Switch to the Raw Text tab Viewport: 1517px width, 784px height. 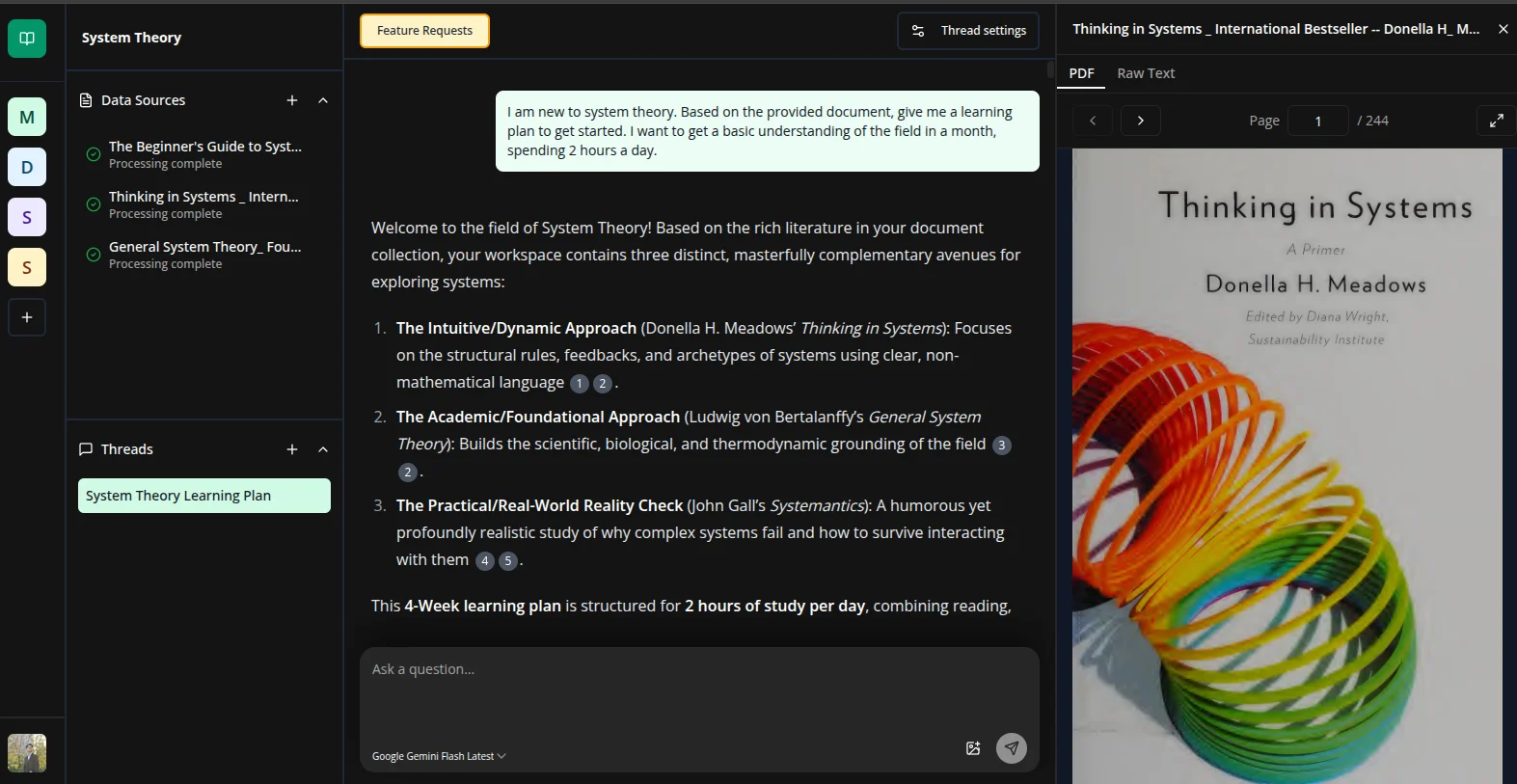pos(1146,73)
